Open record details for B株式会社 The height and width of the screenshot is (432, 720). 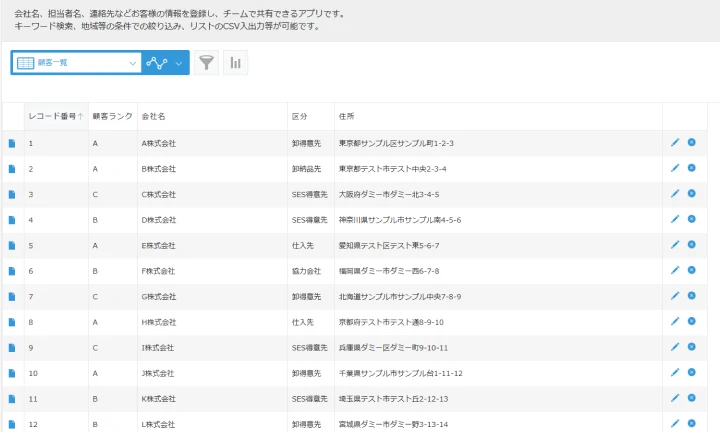(12, 169)
